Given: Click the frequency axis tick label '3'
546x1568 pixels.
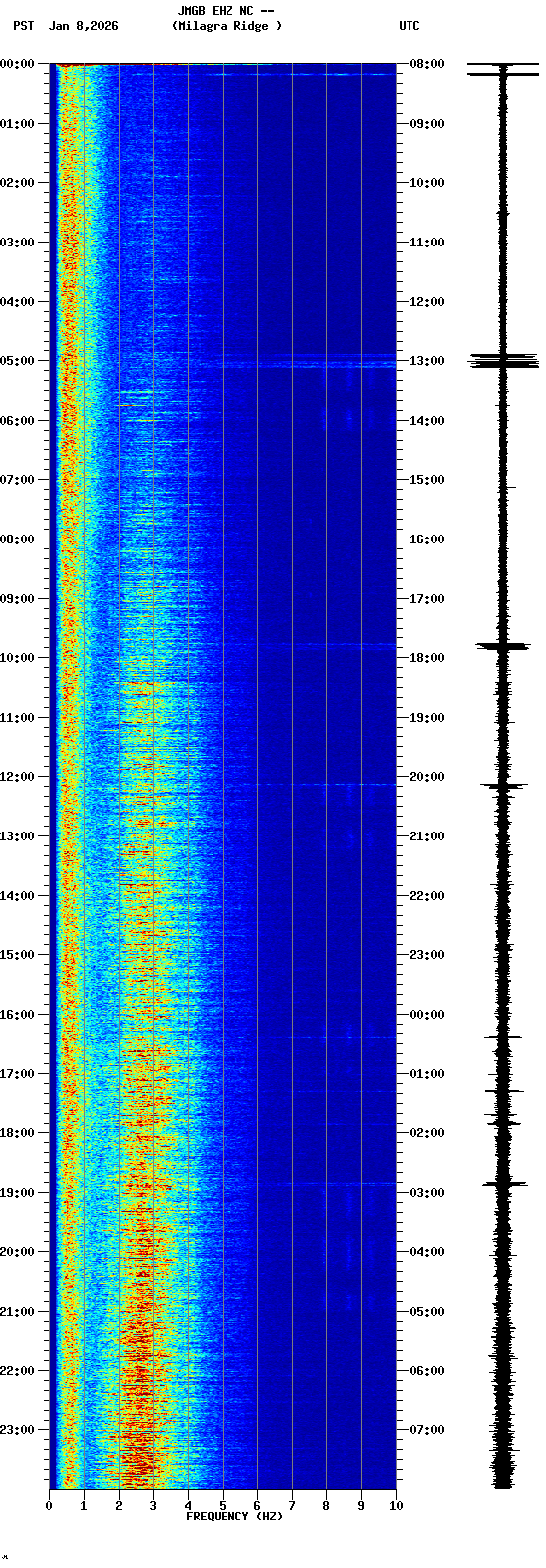Looking at the screenshot, I should click(x=153, y=1506).
